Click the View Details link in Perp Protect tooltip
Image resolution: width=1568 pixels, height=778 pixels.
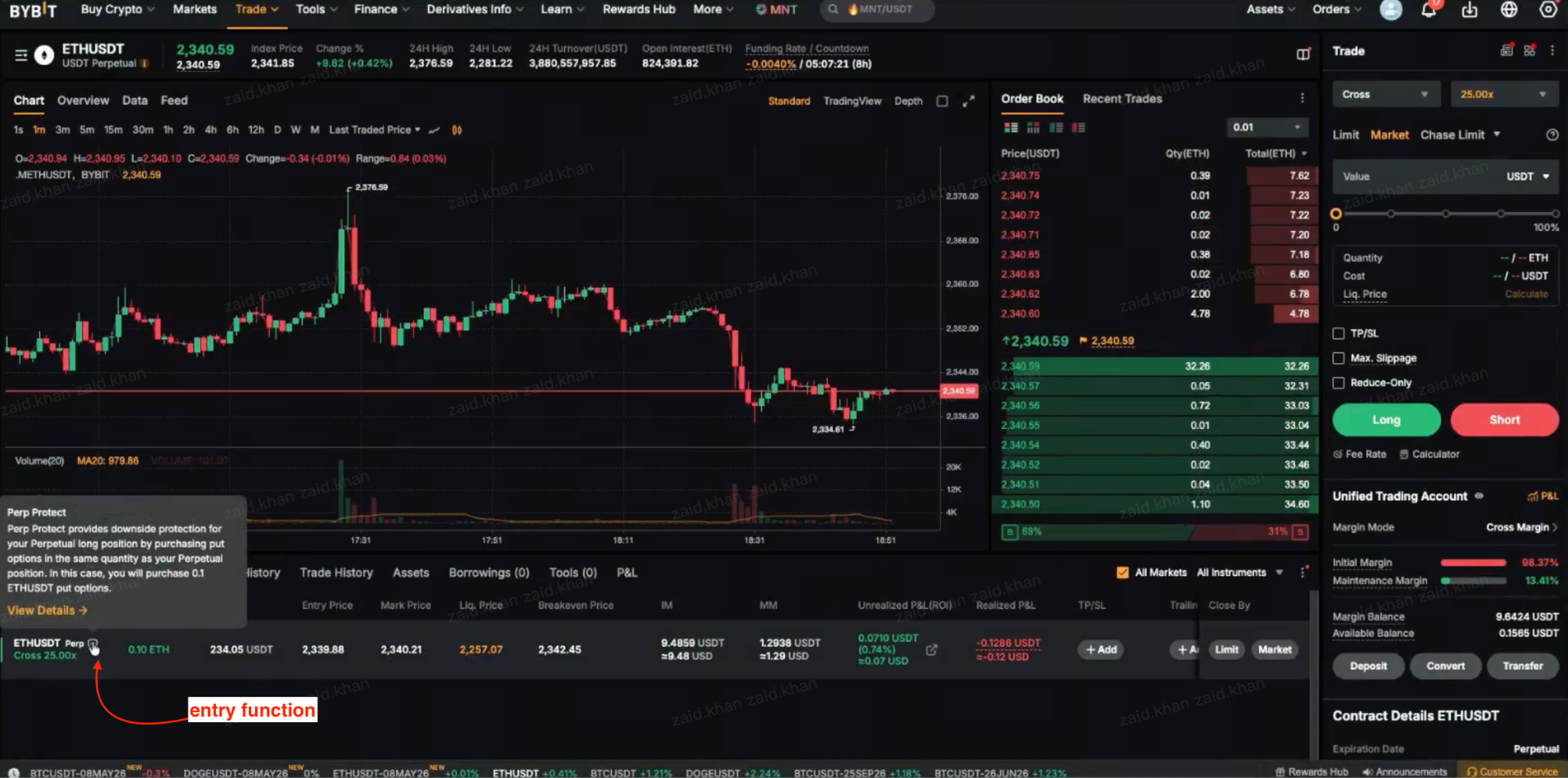point(46,610)
